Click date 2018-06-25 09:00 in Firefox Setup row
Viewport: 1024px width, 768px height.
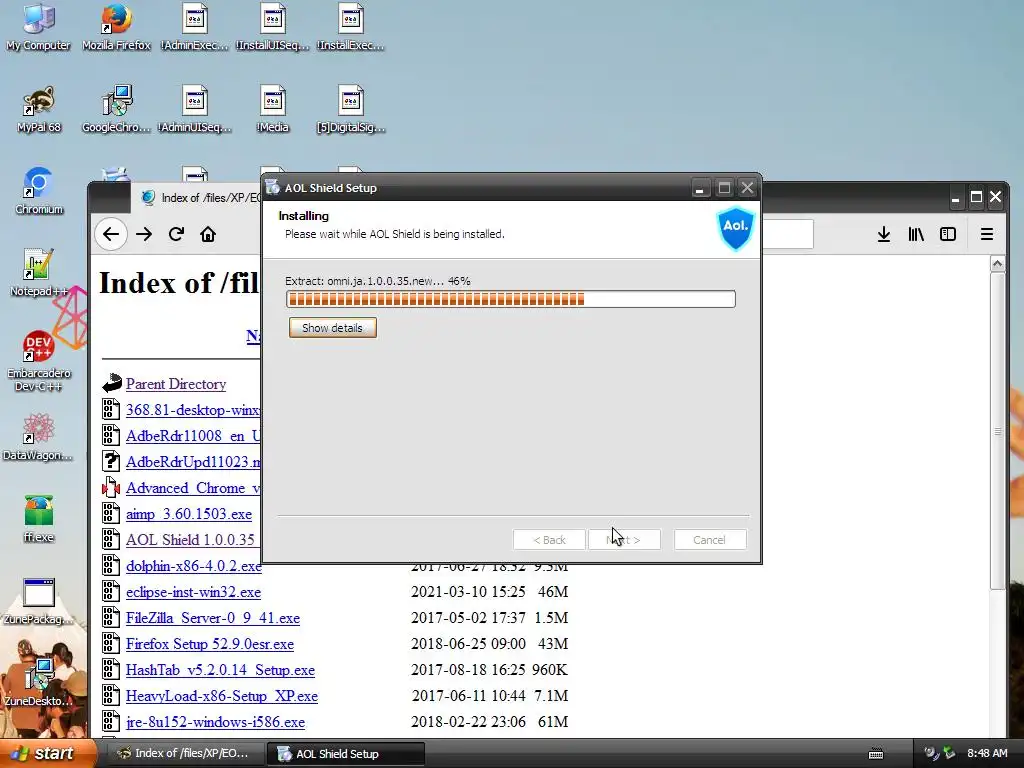468,644
